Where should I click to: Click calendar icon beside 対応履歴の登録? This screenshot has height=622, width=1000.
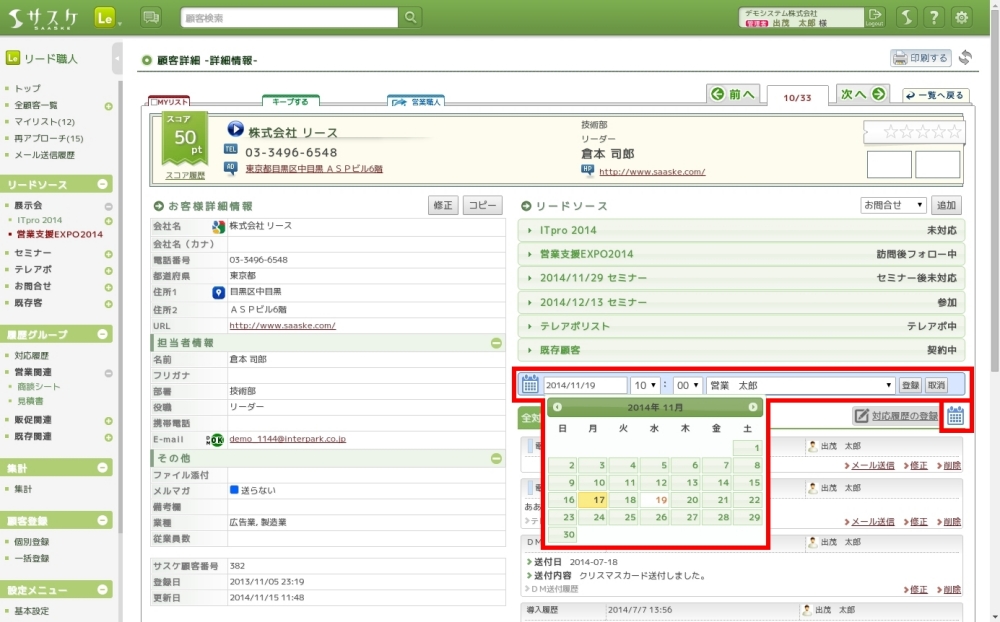tap(955, 415)
